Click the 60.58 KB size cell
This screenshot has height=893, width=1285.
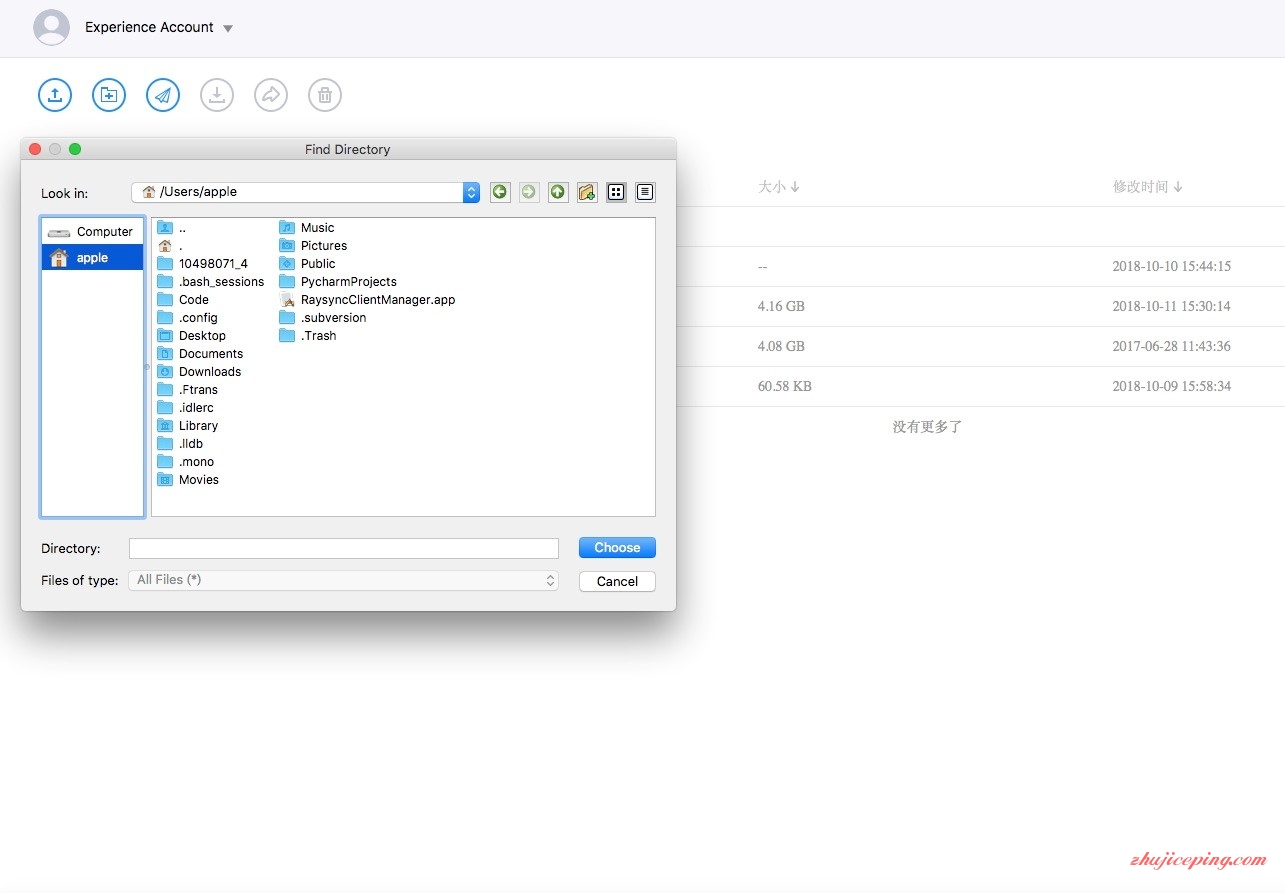785,386
